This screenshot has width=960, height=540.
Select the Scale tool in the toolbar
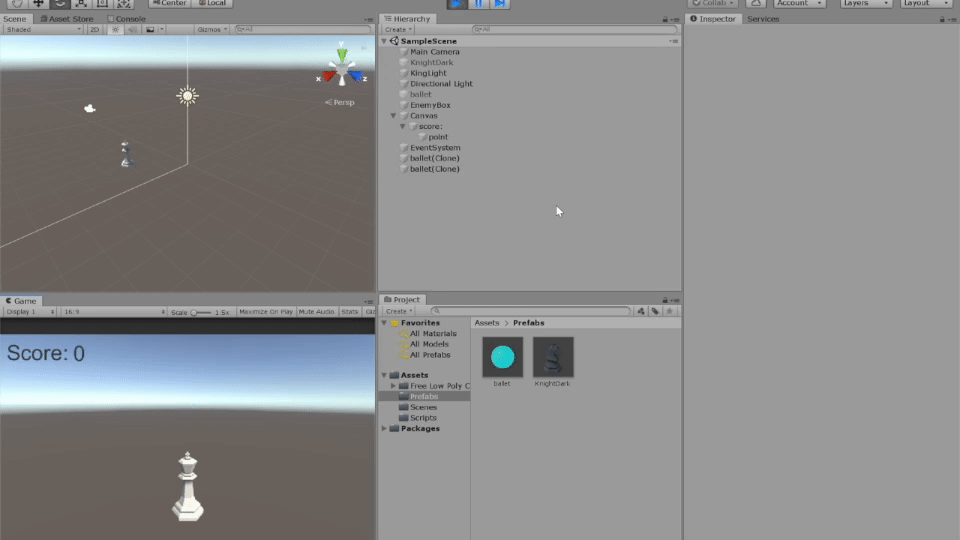80,3
